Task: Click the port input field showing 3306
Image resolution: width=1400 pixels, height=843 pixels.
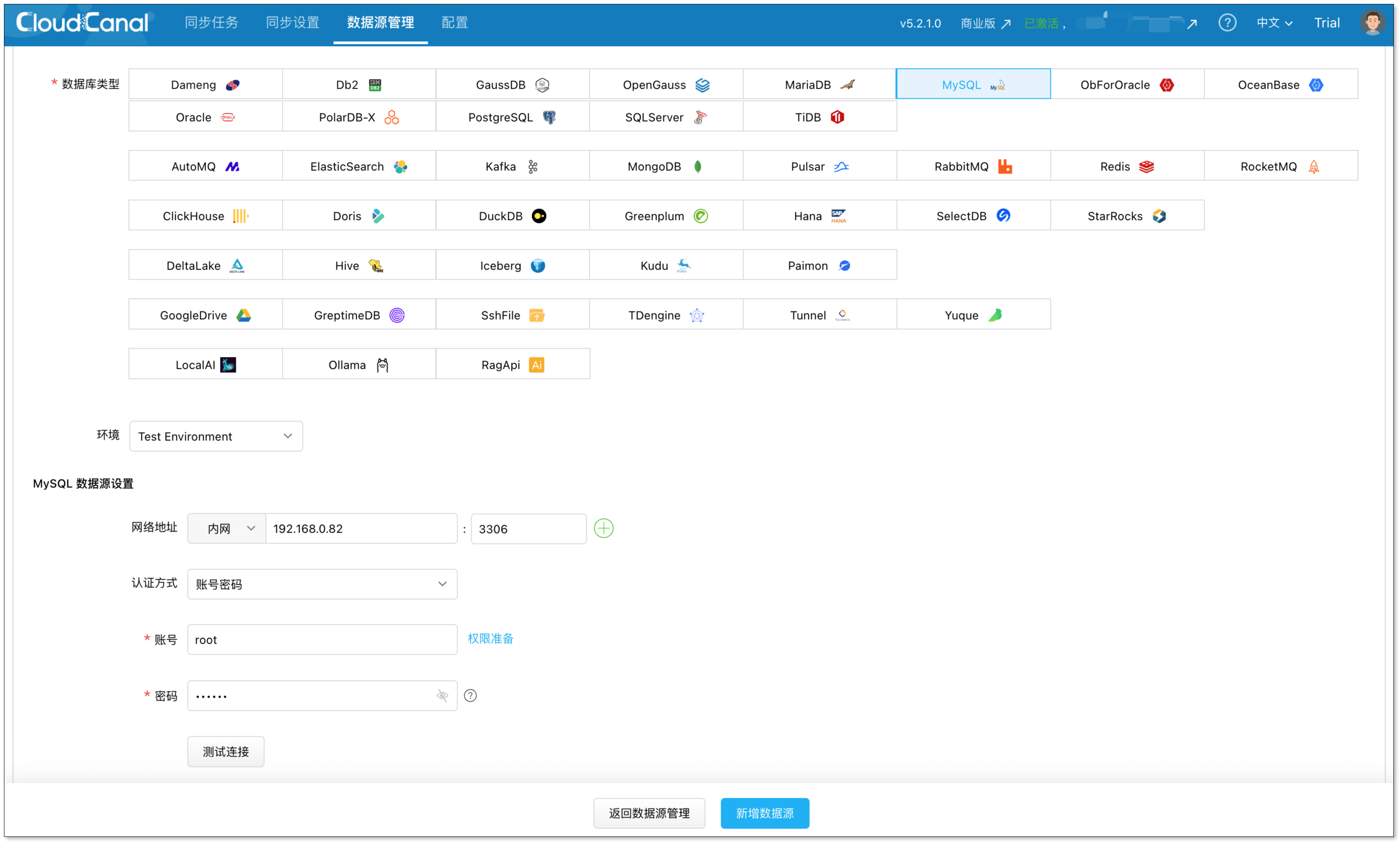Action: 528,528
